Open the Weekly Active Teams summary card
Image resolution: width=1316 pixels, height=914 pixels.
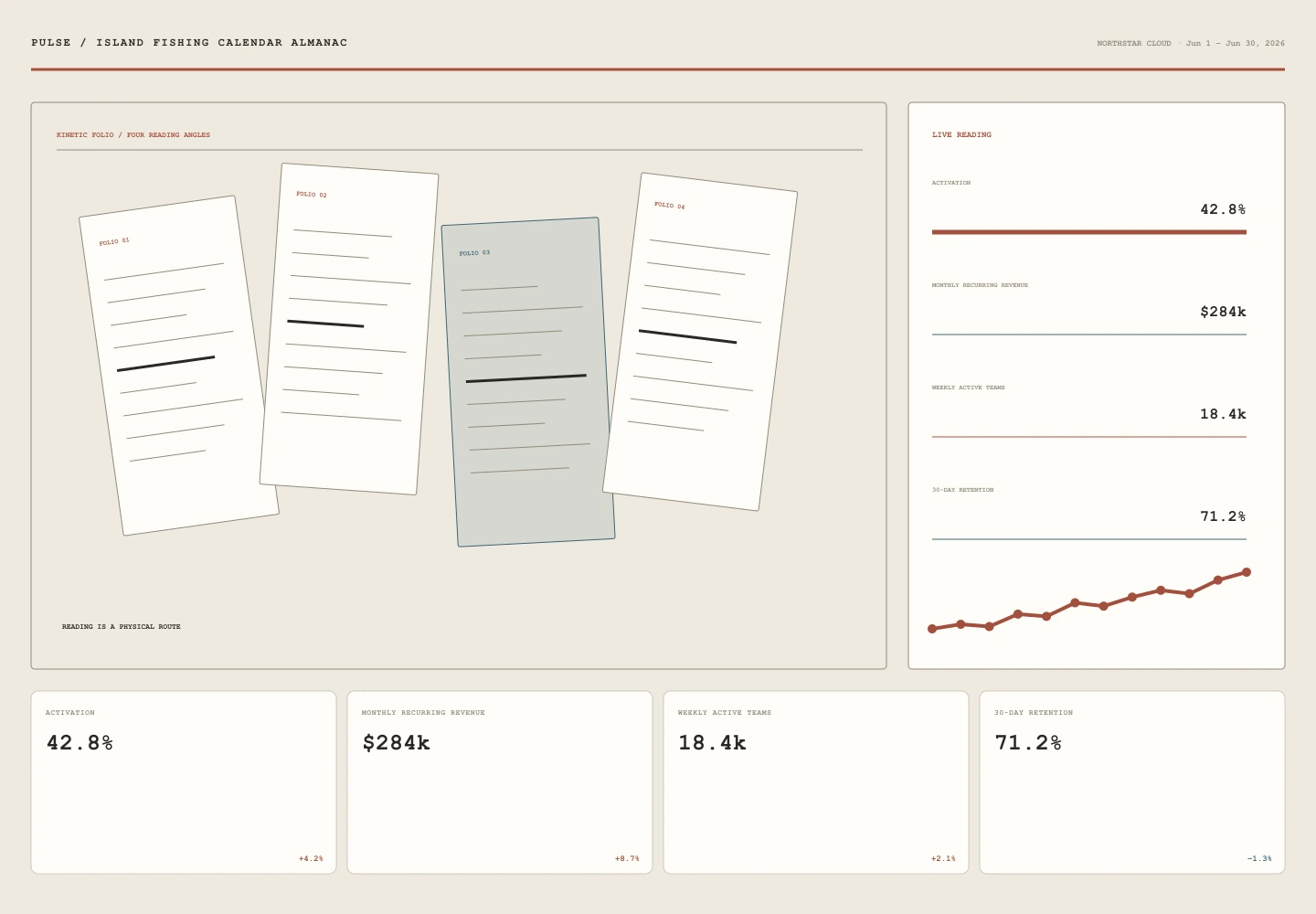816,782
